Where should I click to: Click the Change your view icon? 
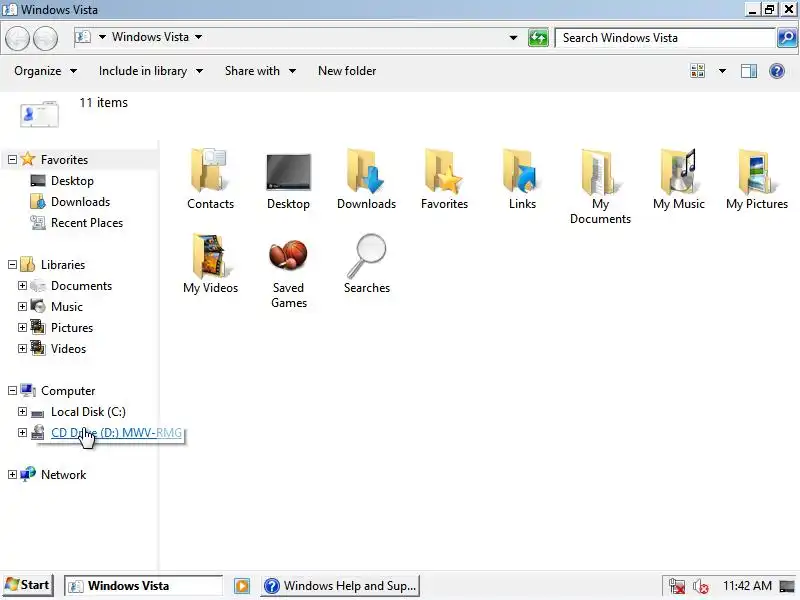click(697, 71)
